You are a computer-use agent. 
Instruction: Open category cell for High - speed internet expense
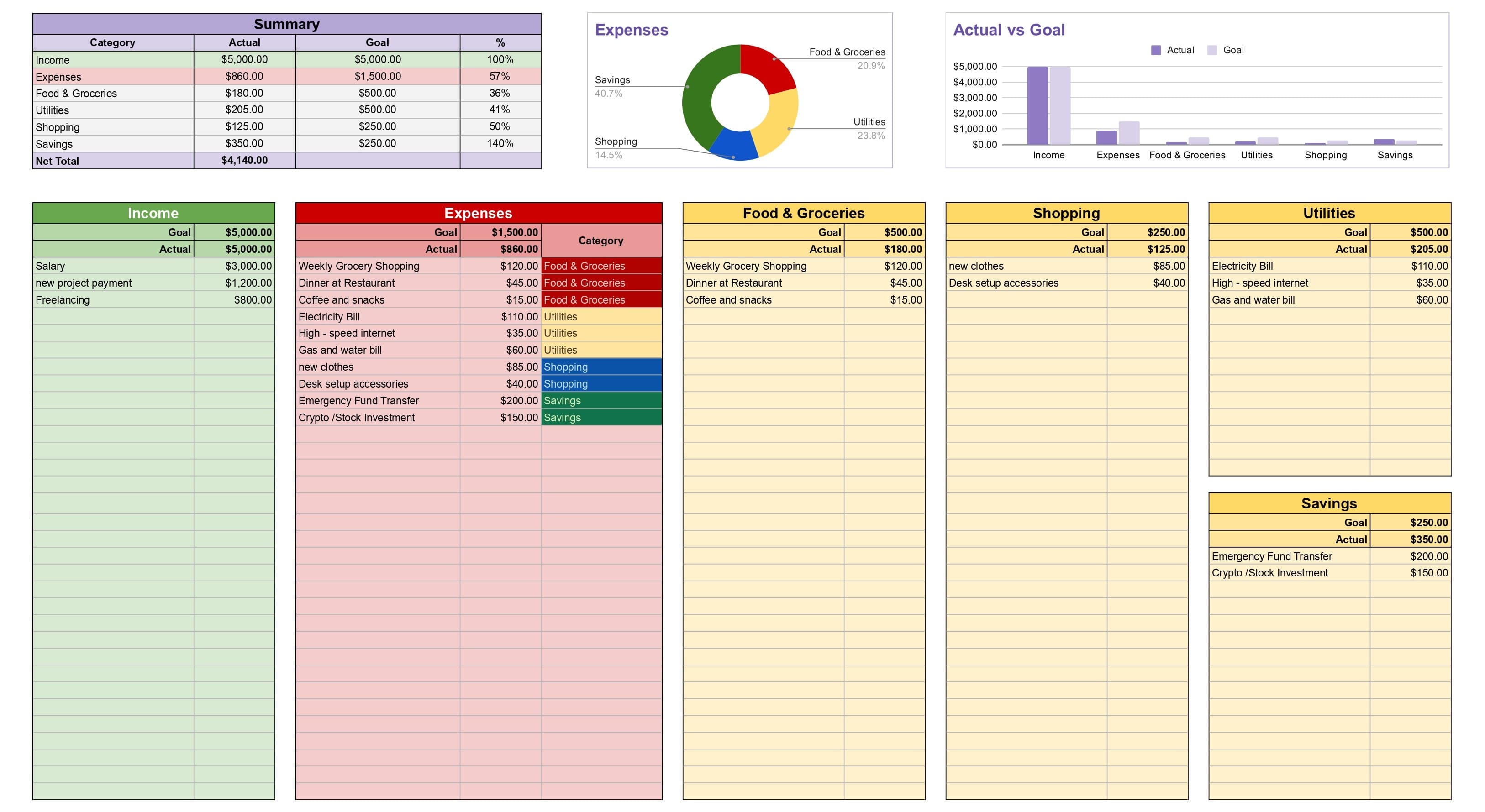point(601,333)
